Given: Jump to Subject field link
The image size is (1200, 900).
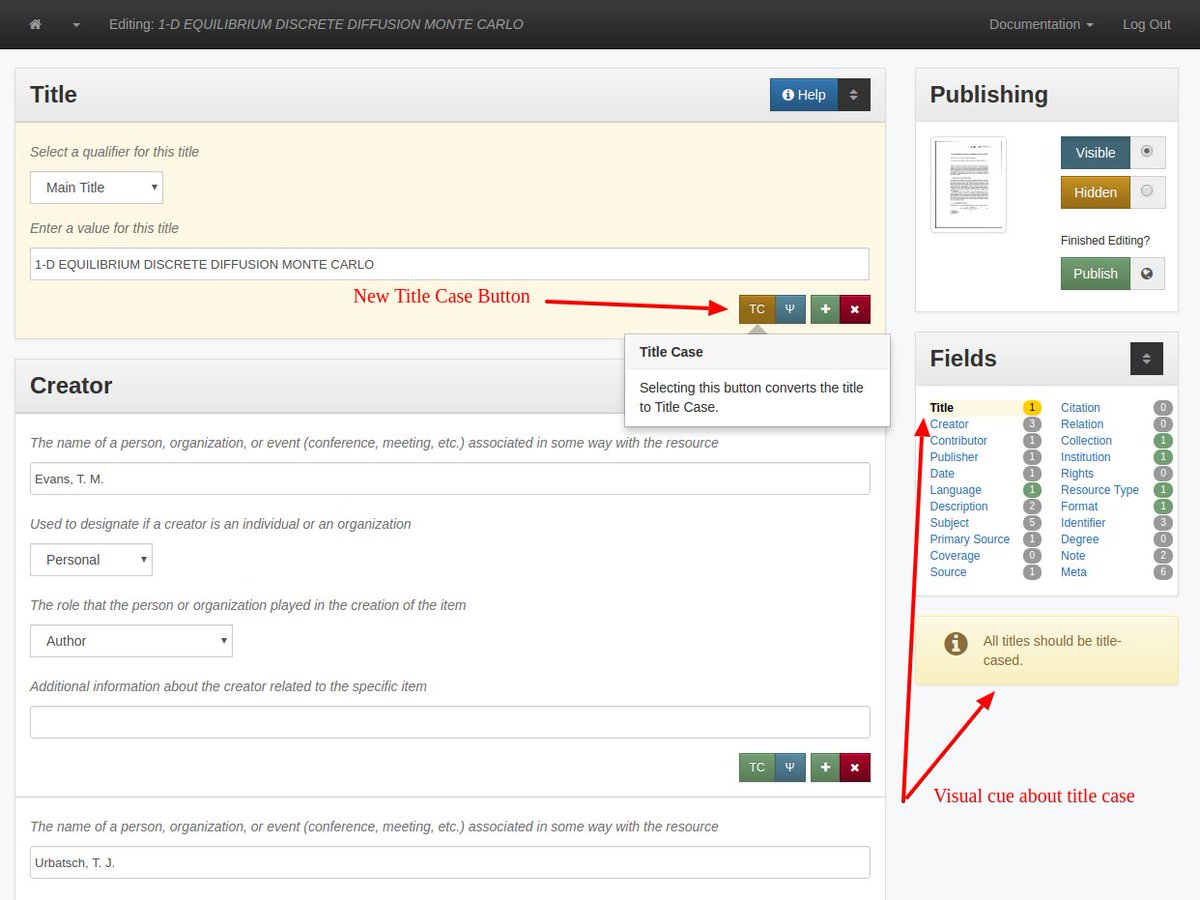Looking at the screenshot, I should (949, 523).
